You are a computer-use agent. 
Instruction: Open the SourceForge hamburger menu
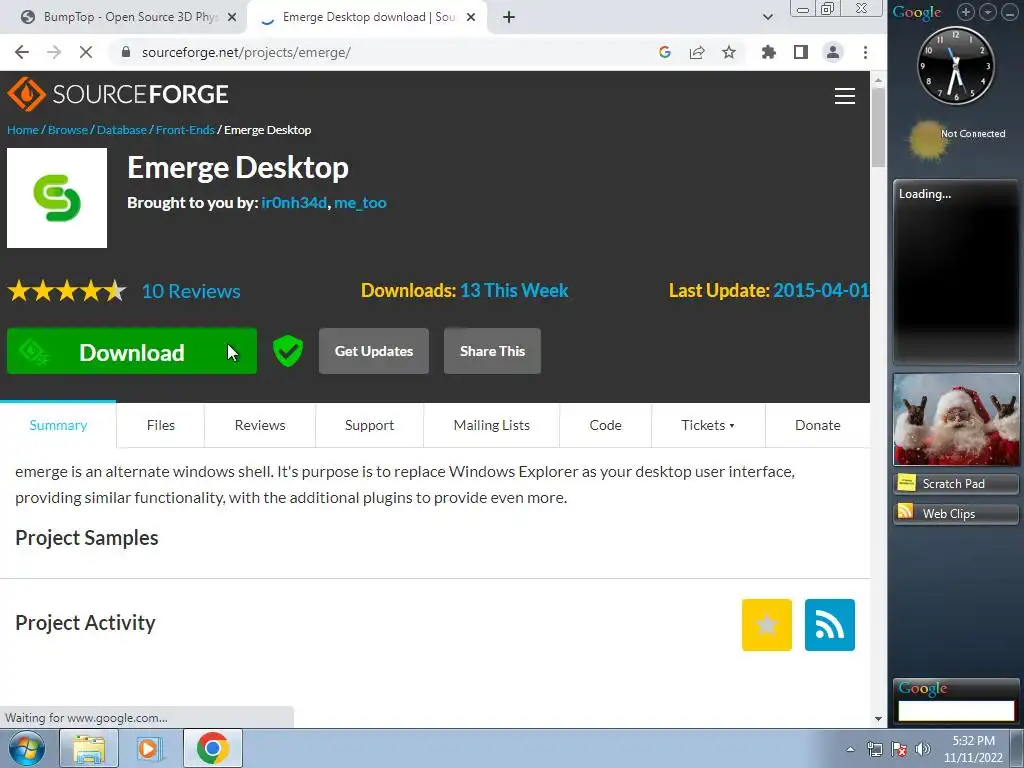[844, 96]
